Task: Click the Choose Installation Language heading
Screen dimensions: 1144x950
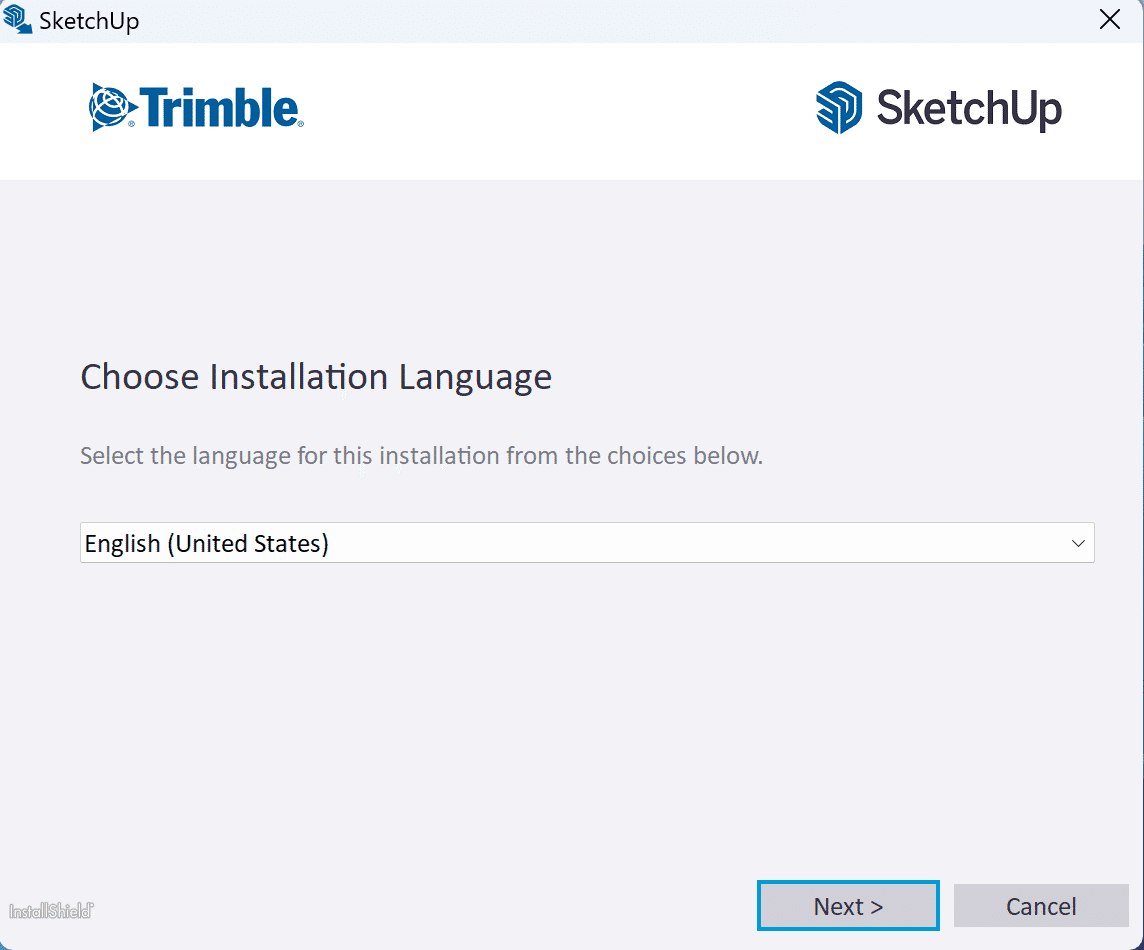Action: pos(316,377)
